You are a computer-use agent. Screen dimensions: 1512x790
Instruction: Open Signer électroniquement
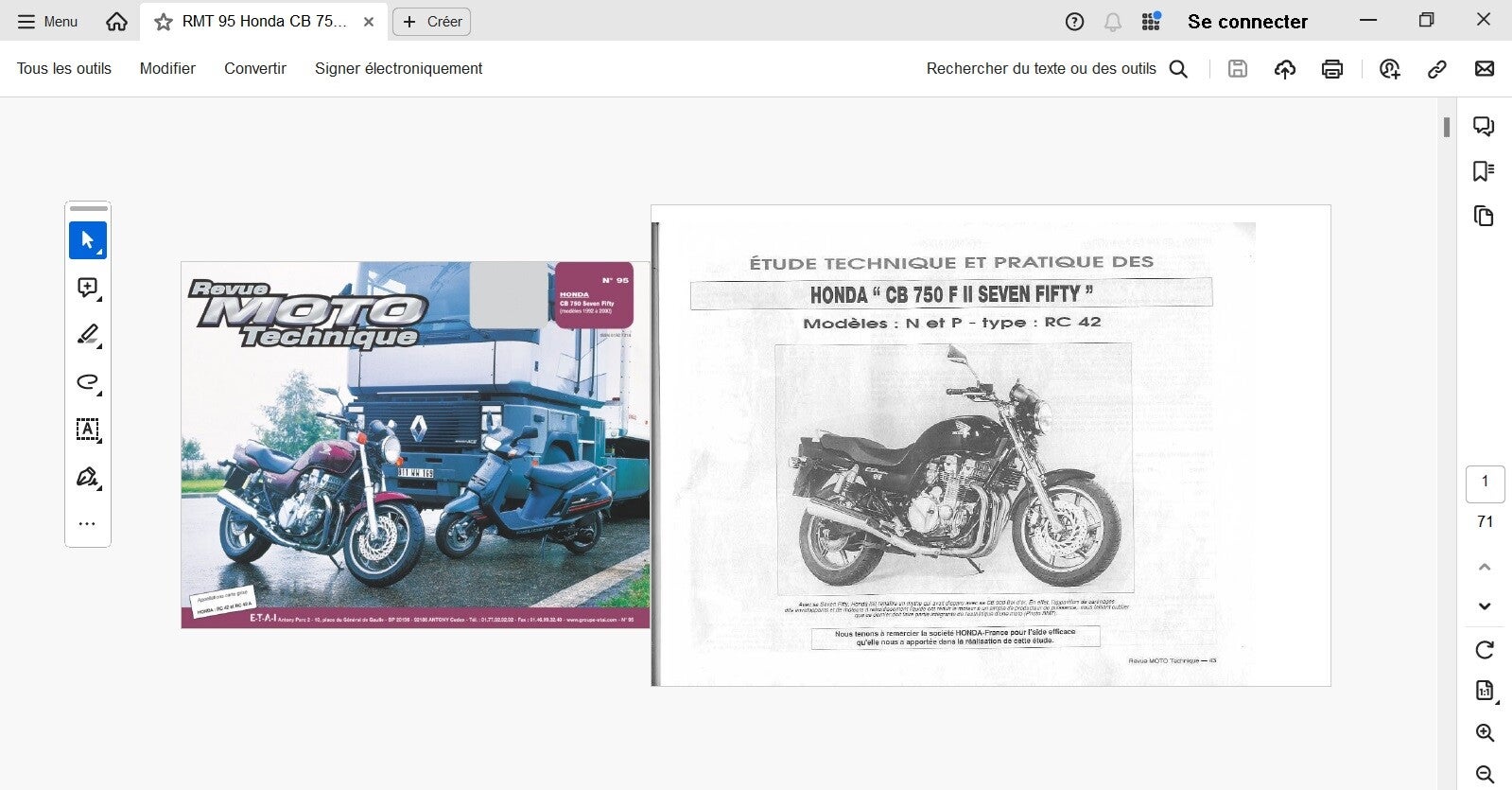tap(398, 68)
